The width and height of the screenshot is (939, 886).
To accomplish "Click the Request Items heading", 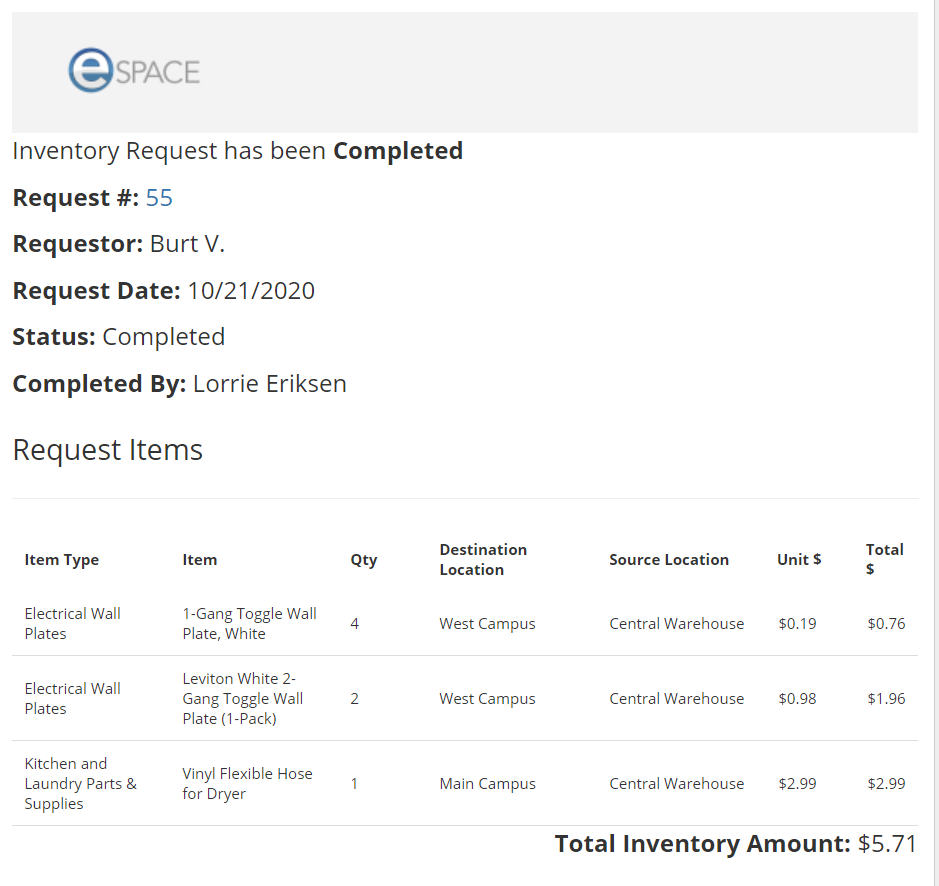I will [108, 450].
